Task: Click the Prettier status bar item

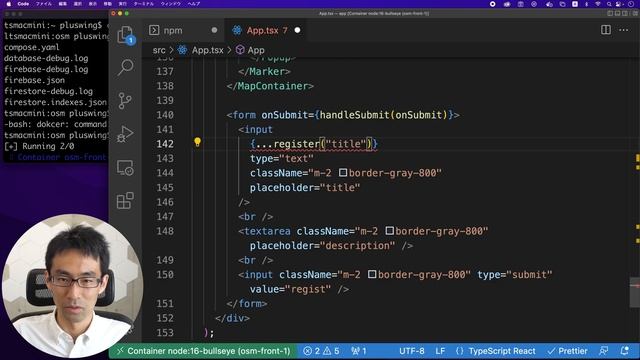Action: 568,351
